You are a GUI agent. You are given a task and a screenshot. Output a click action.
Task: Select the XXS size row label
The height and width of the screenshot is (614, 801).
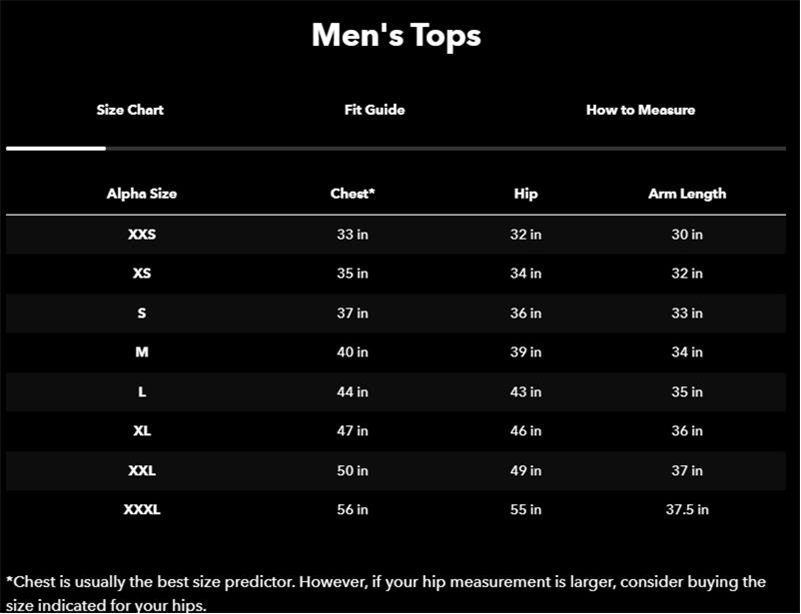[x=142, y=234]
